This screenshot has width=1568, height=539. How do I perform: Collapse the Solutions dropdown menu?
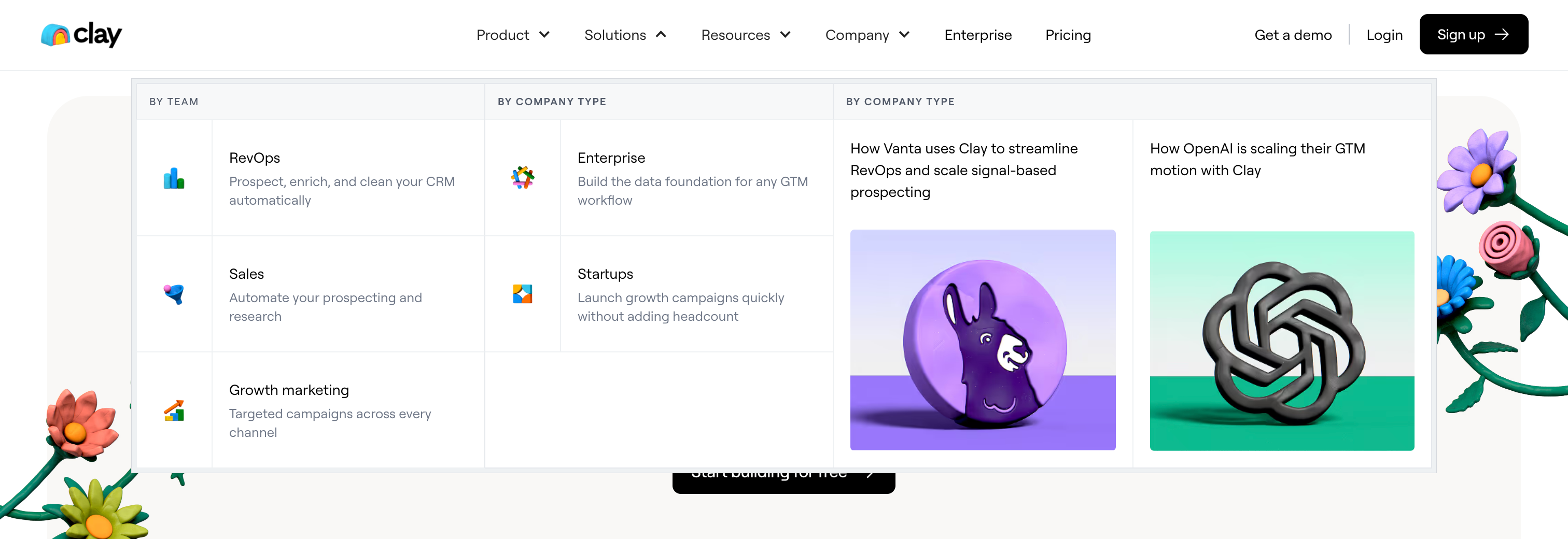tap(625, 35)
